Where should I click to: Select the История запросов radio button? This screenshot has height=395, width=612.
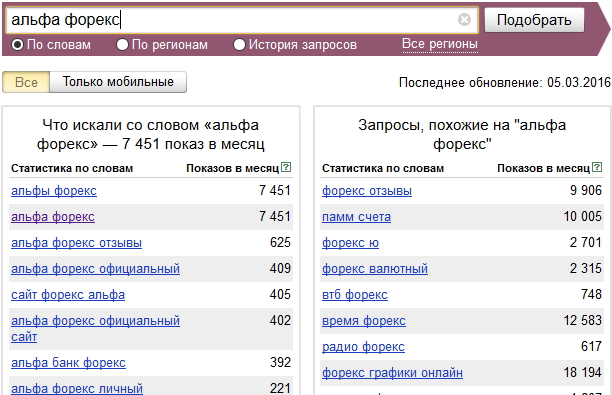[239, 44]
